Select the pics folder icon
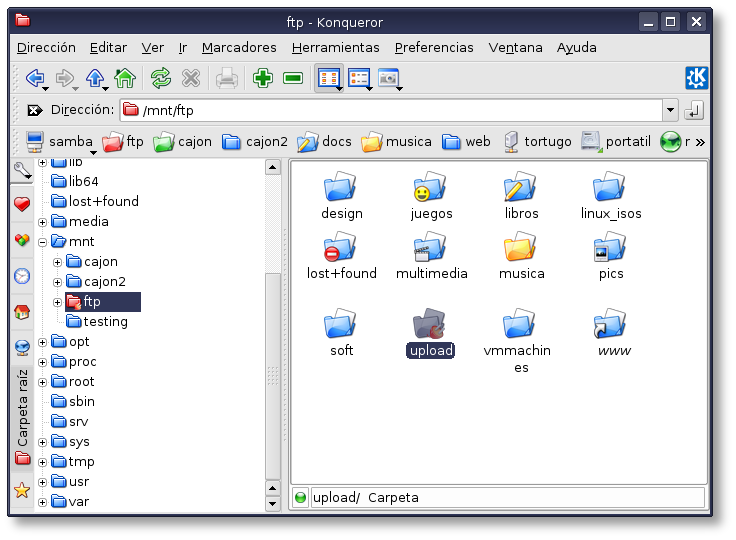 611,255
